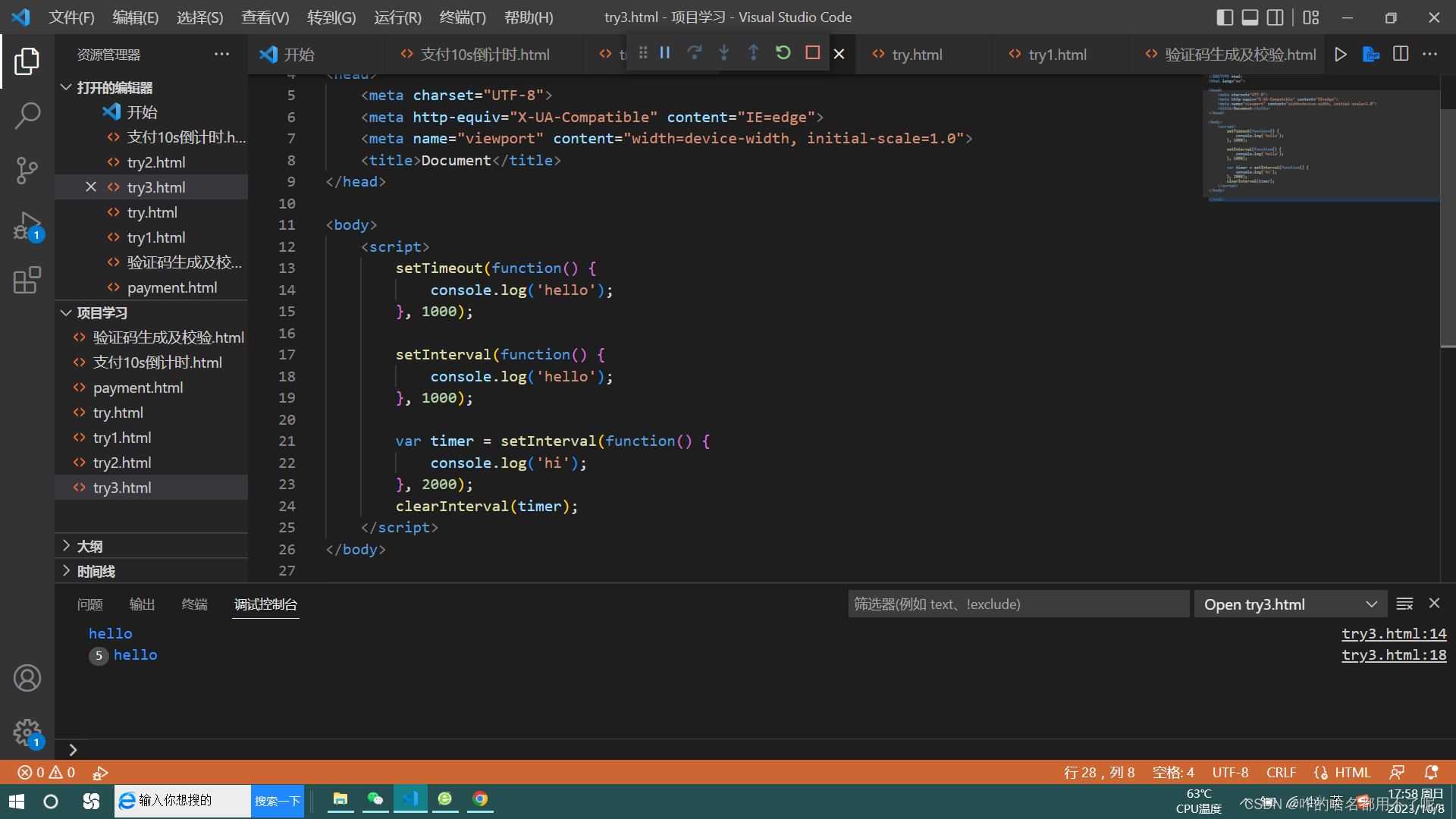Follow the try3.html:14 source link
1456x819 pixels.
coord(1394,633)
